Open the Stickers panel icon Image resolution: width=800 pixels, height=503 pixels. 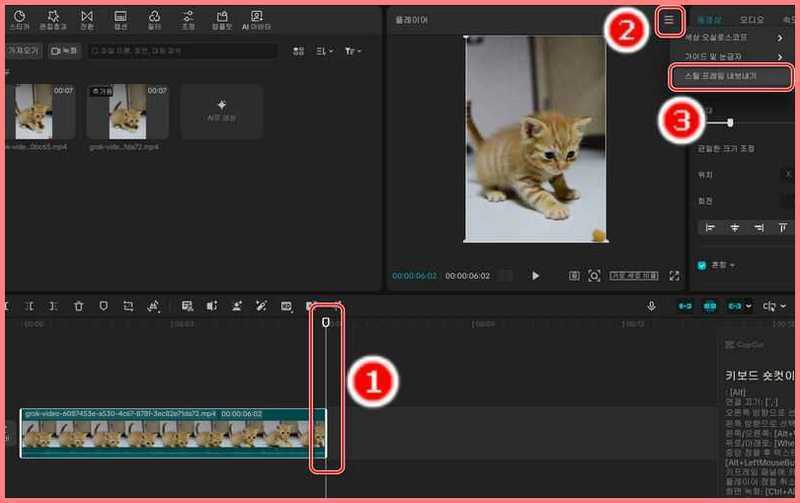tap(19, 20)
